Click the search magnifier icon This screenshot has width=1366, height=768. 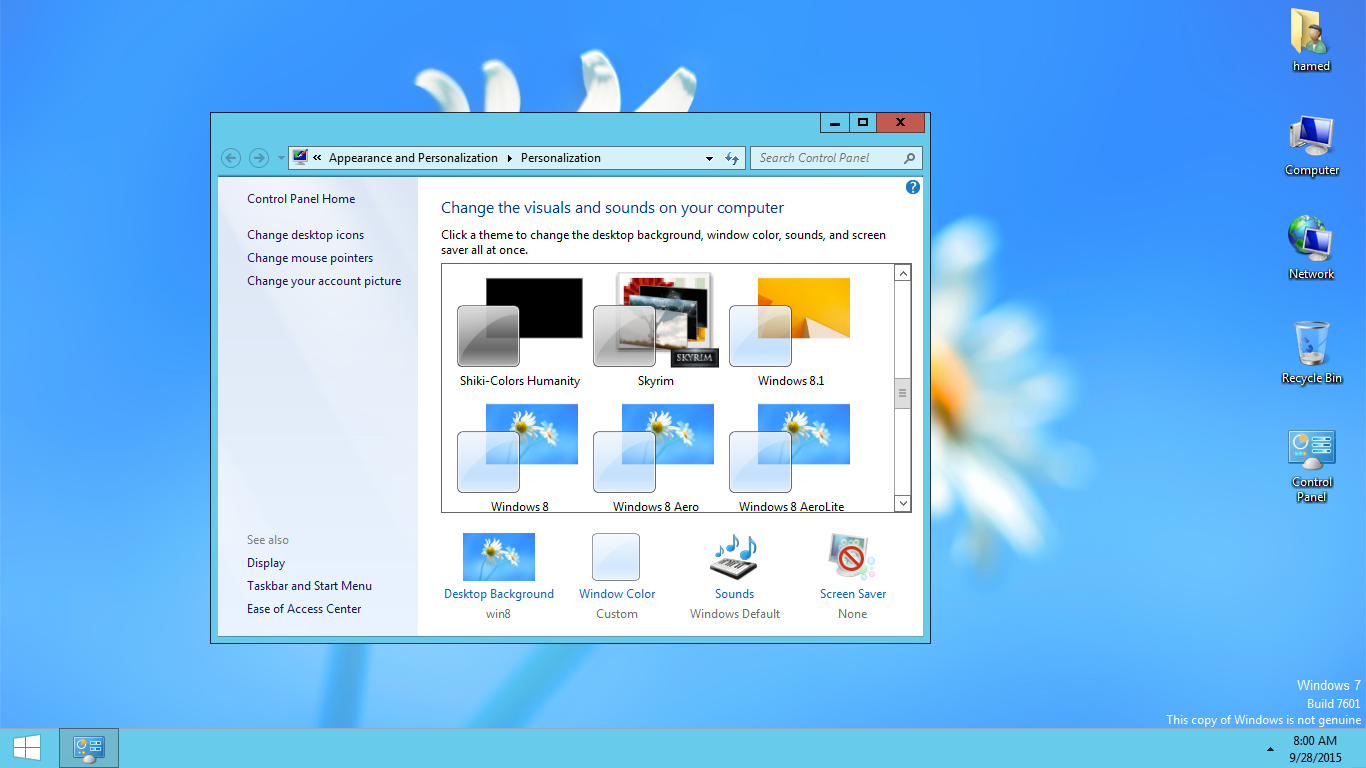tap(909, 158)
